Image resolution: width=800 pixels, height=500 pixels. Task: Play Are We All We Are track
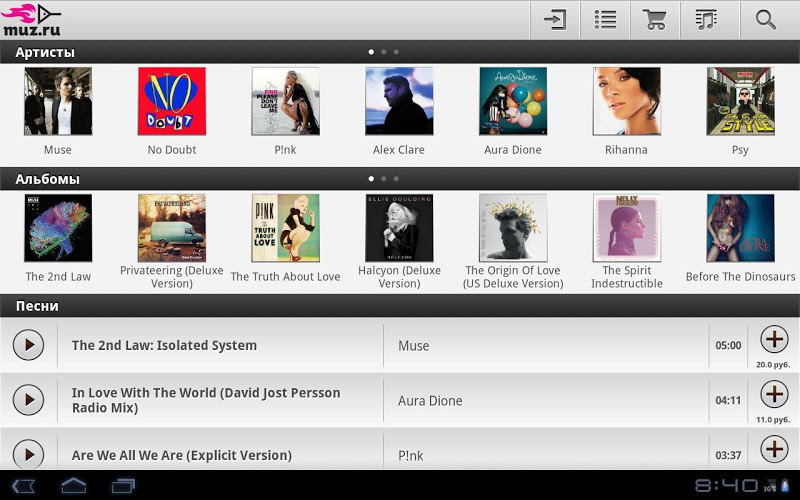coord(29,454)
